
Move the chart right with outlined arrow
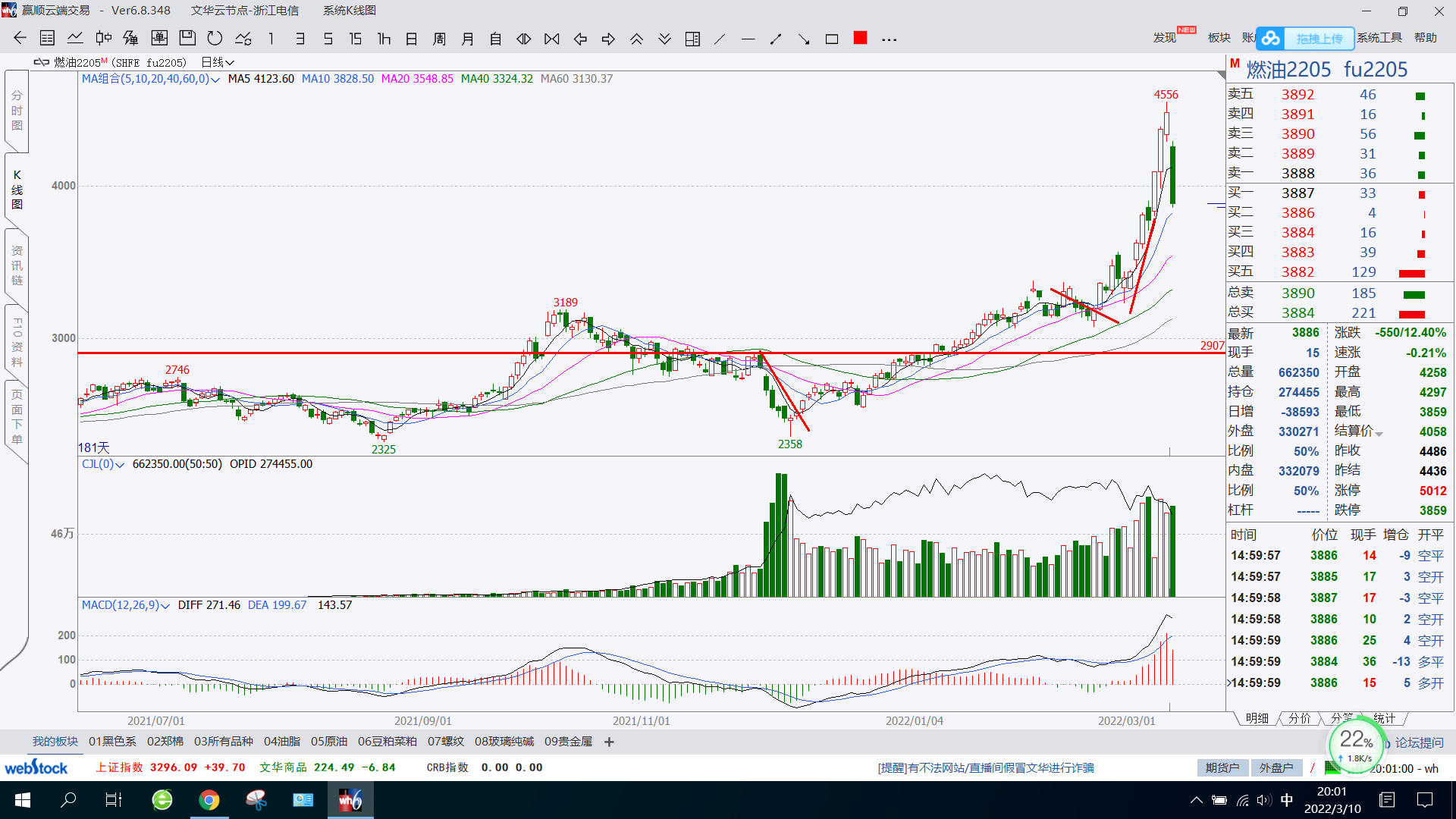(608, 39)
